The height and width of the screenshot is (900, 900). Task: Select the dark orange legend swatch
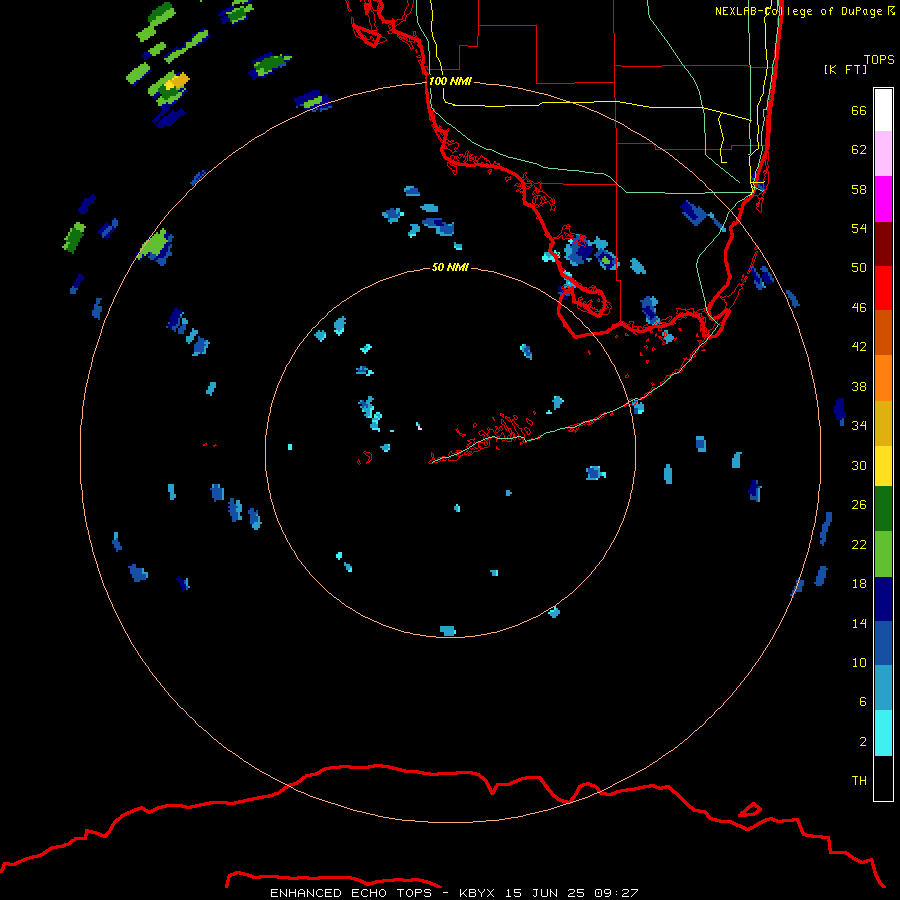click(883, 333)
